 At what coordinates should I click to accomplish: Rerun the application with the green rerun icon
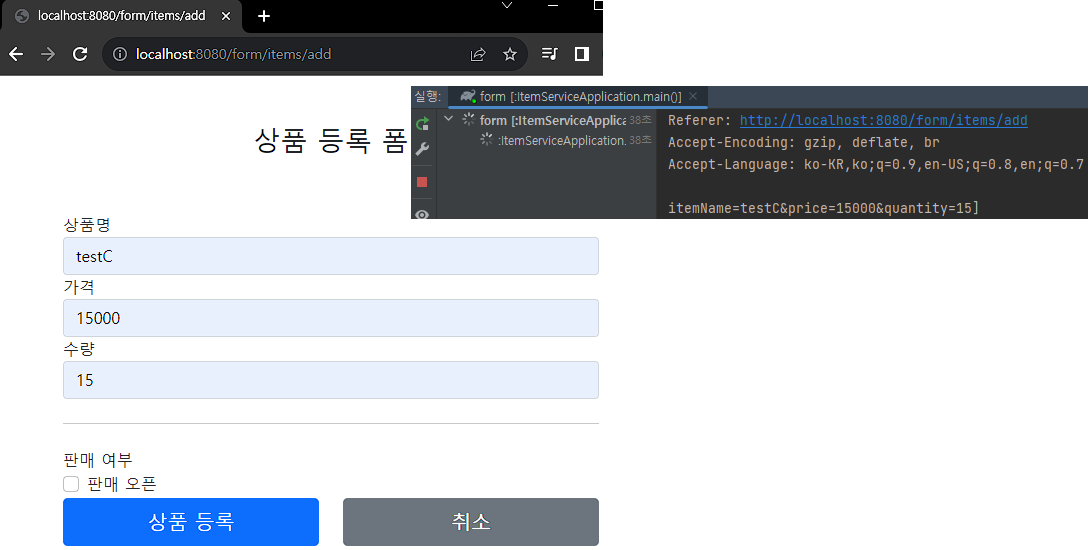click(x=422, y=124)
